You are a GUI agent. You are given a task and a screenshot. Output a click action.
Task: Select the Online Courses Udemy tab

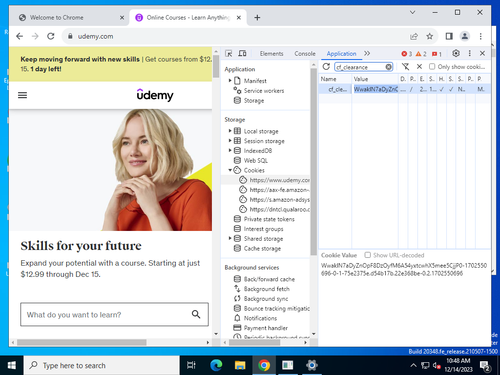point(188,18)
